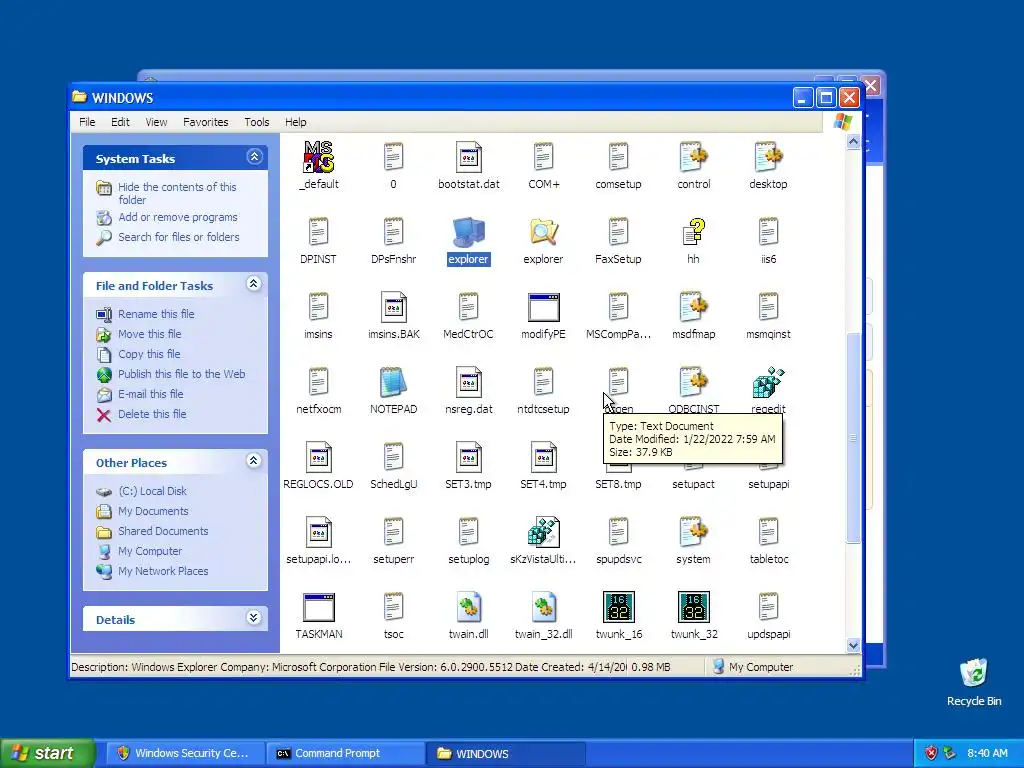Image resolution: width=1024 pixels, height=768 pixels.
Task: Open the Recycle Bin on desktop
Action: 974,673
